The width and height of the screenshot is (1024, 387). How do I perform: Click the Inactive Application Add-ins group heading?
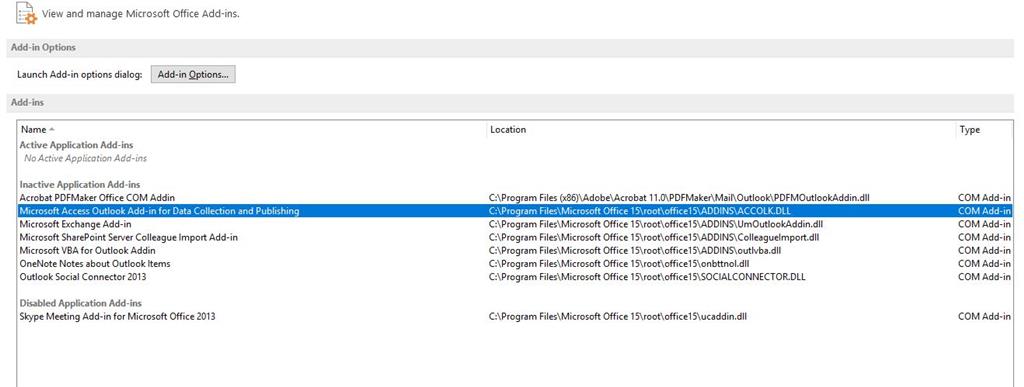click(x=80, y=185)
